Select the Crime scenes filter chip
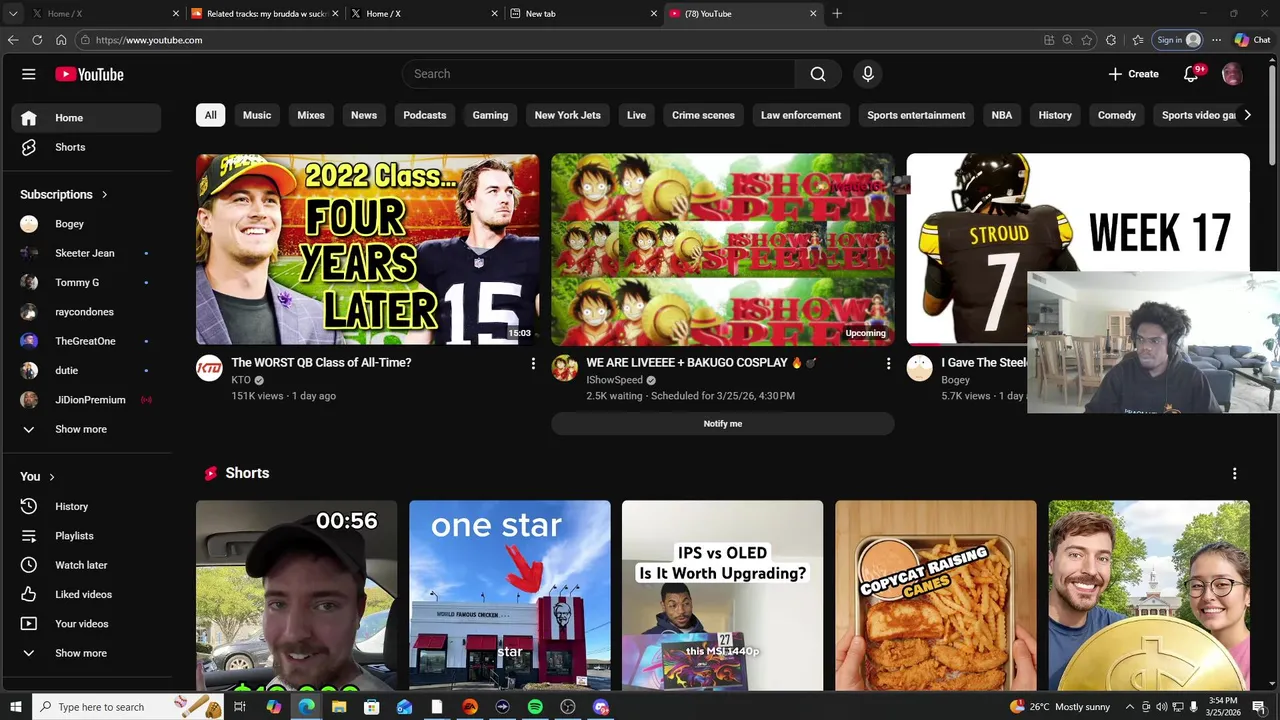The width and height of the screenshot is (1280, 720). click(x=703, y=115)
